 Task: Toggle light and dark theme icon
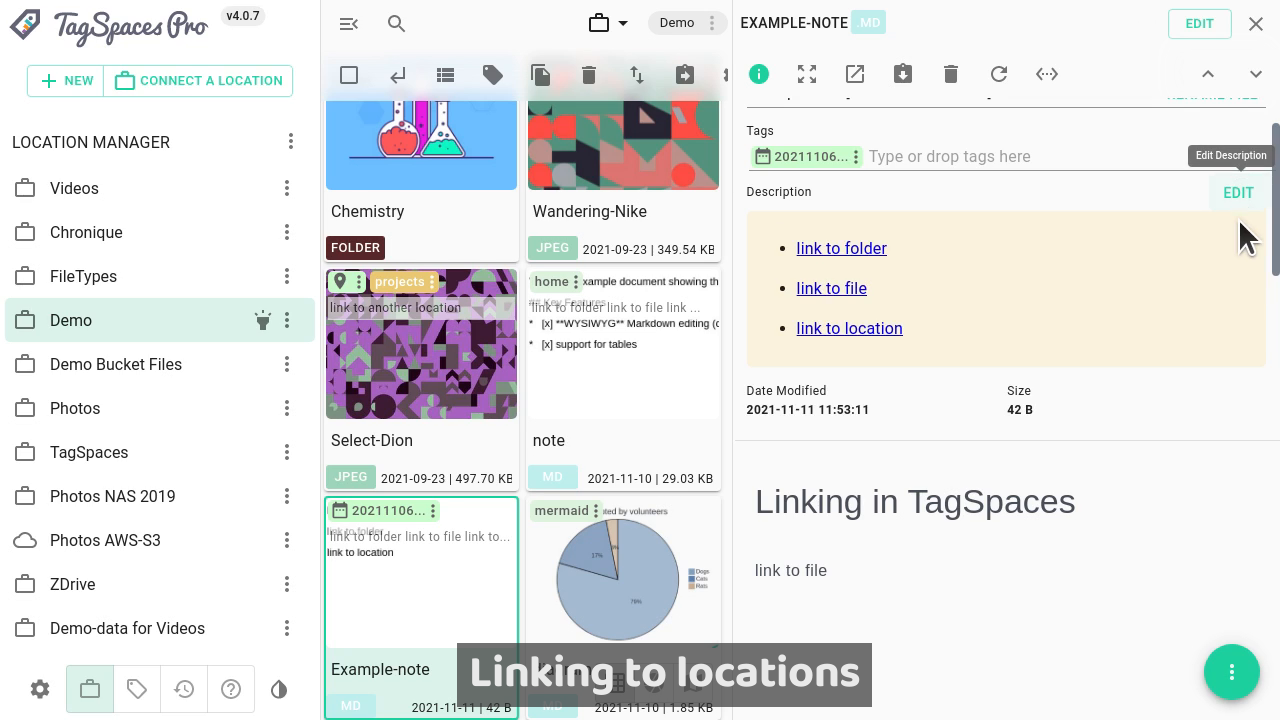279,689
